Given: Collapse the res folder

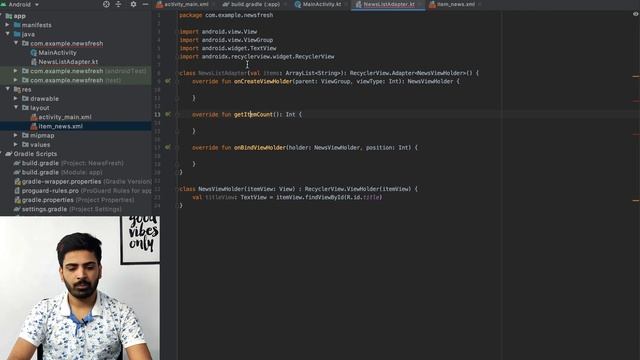Looking at the screenshot, I should [x=7, y=89].
